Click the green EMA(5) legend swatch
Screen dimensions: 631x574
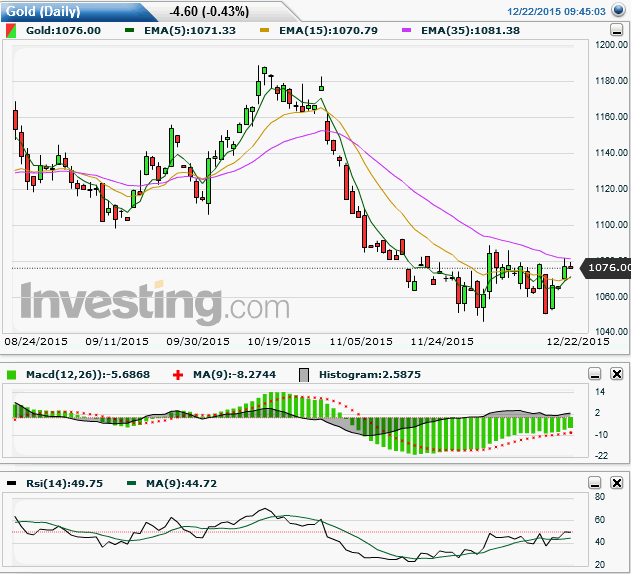click(129, 30)
